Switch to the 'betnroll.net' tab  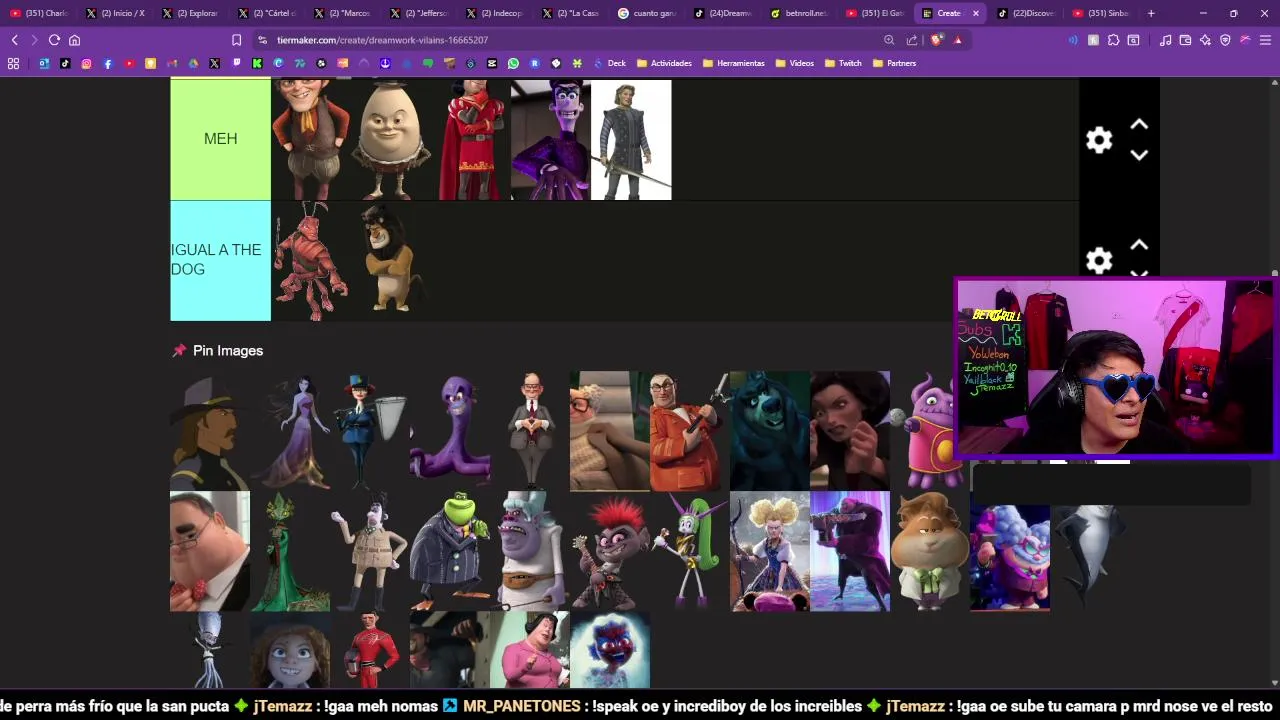click(797, 13)
